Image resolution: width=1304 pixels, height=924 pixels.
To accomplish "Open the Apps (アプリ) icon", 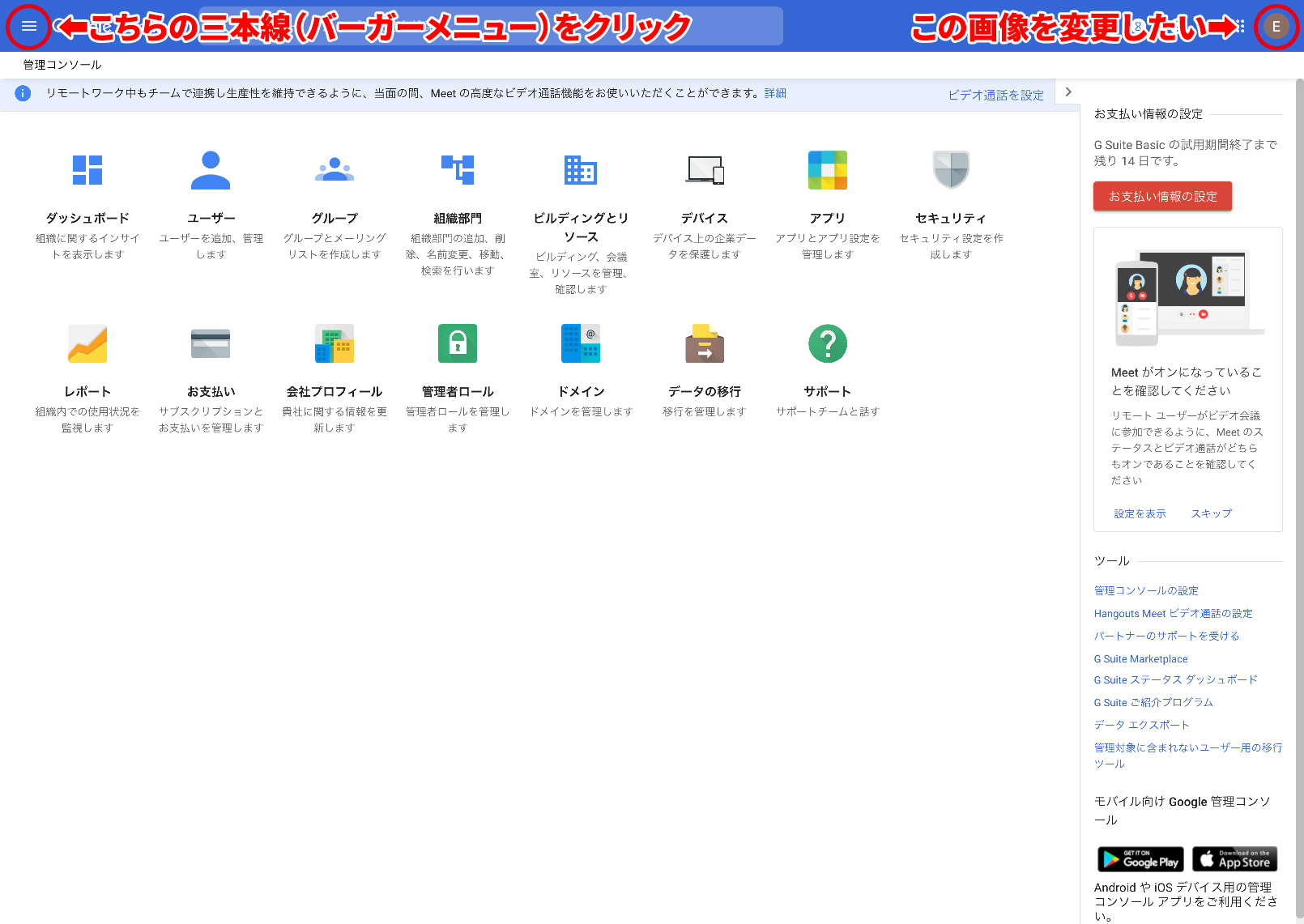I will (828, 170).
